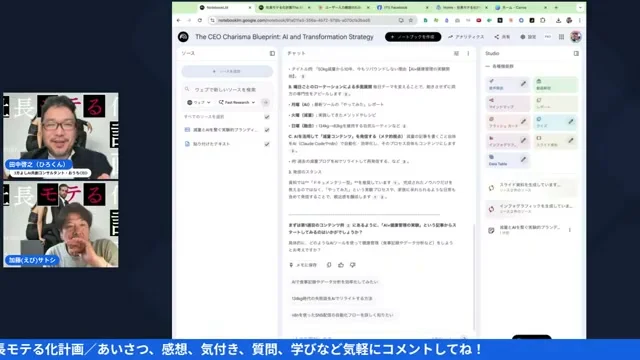Go back with the browser back arrow
640x360 pixels.
click(x=179, y=20)
